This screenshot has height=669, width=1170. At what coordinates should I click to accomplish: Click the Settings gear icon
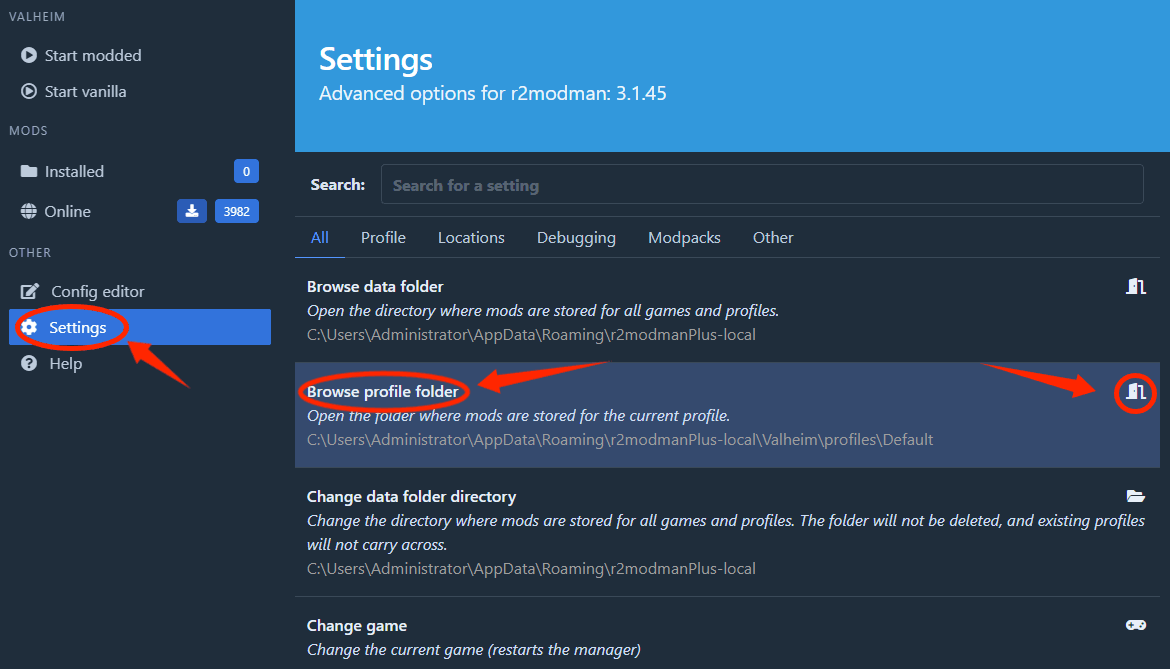click(29, 327)
